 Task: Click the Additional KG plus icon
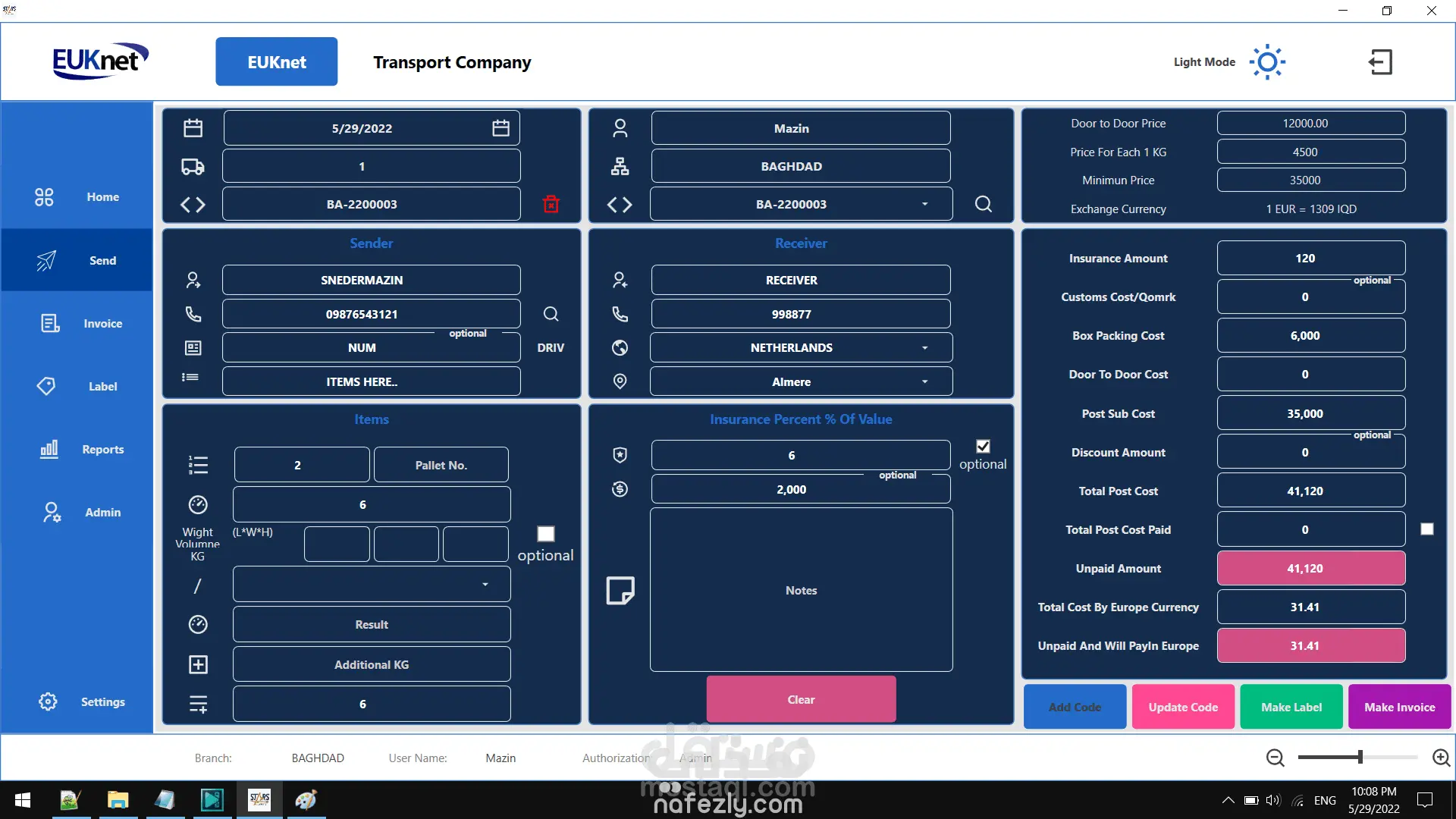198,665
